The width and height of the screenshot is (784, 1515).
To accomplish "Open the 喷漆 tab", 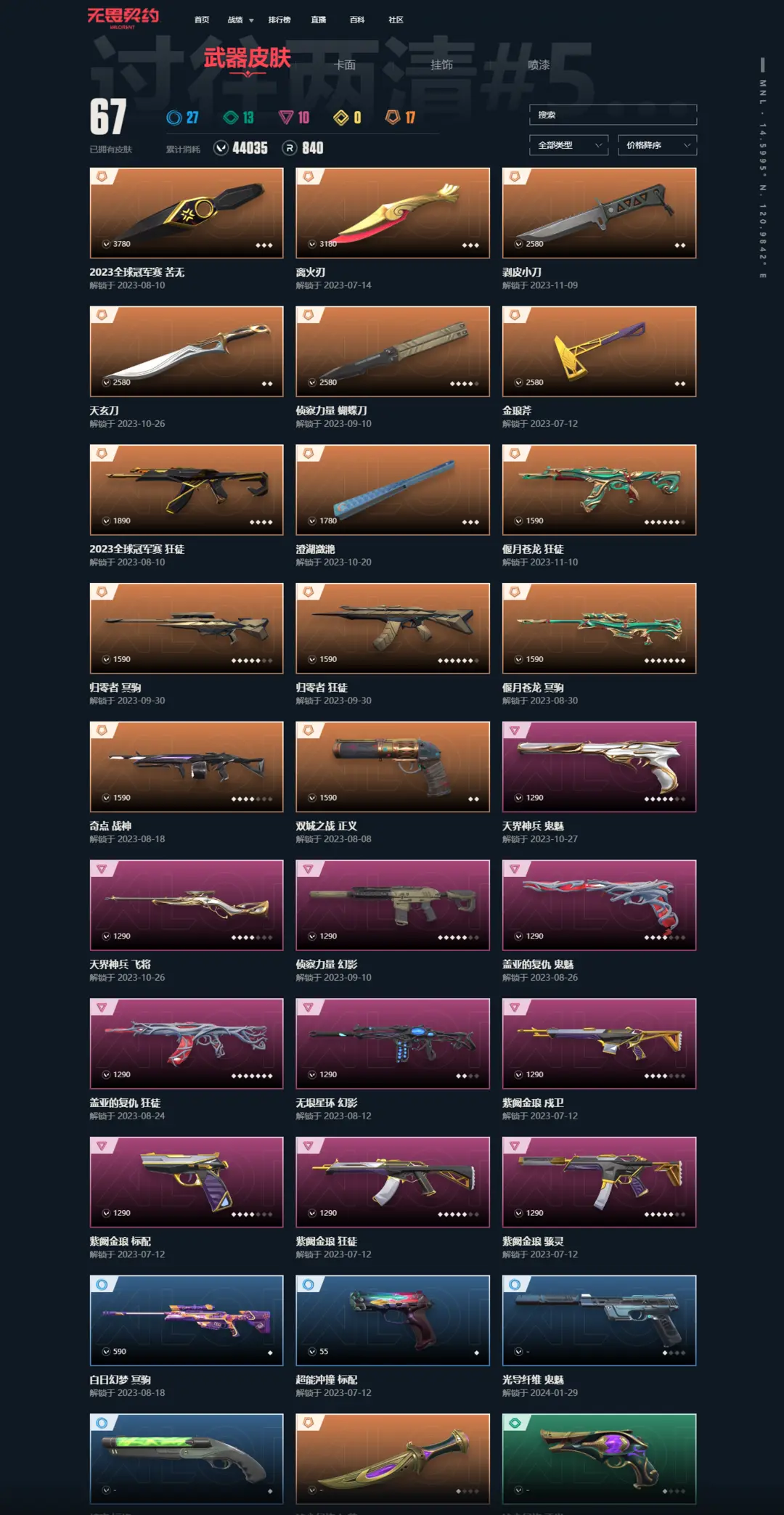I will 539,65.
